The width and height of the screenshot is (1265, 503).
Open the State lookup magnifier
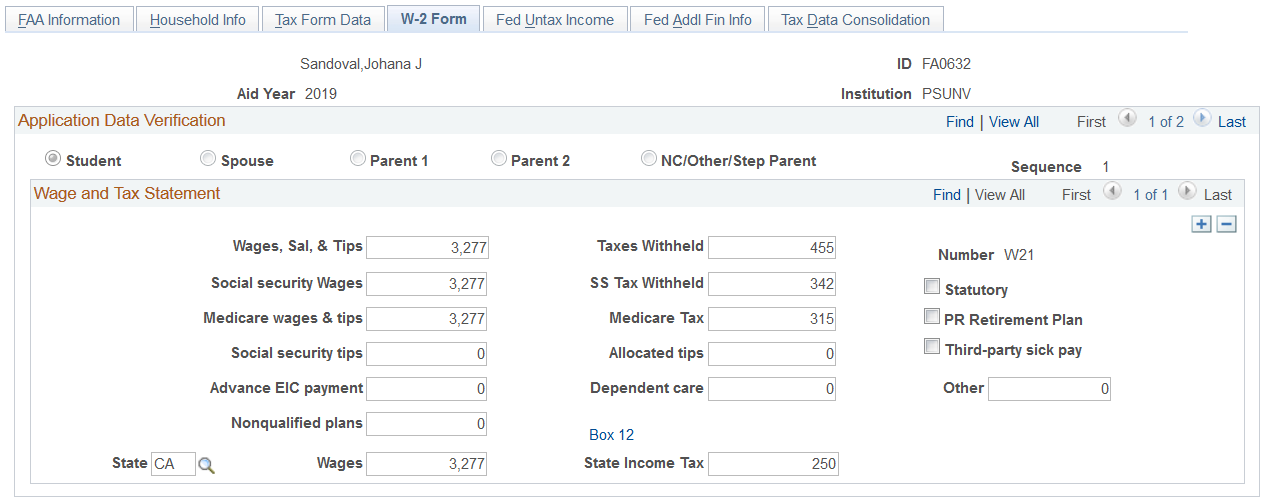[x=206, y=464]
